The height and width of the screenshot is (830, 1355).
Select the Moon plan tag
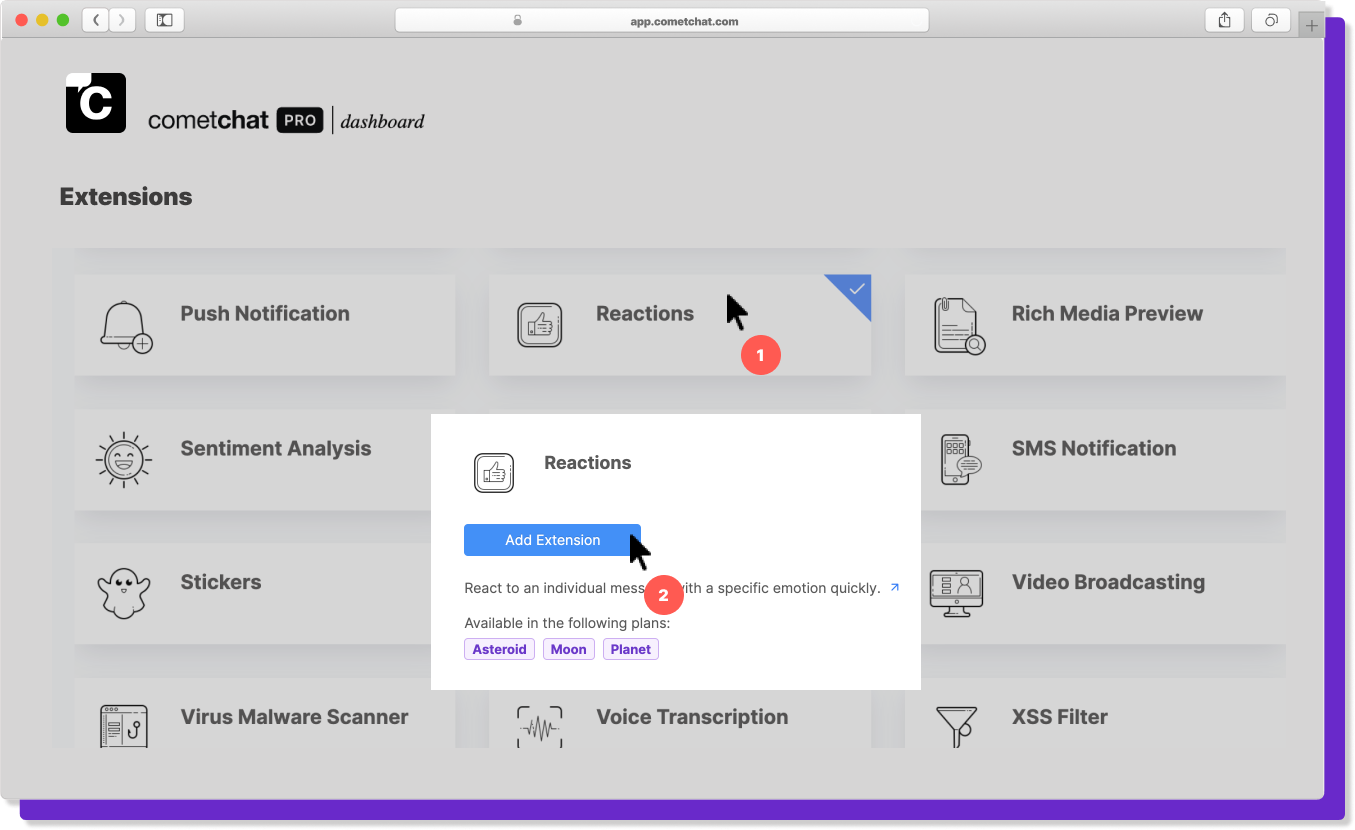click(x=569, y=649)
